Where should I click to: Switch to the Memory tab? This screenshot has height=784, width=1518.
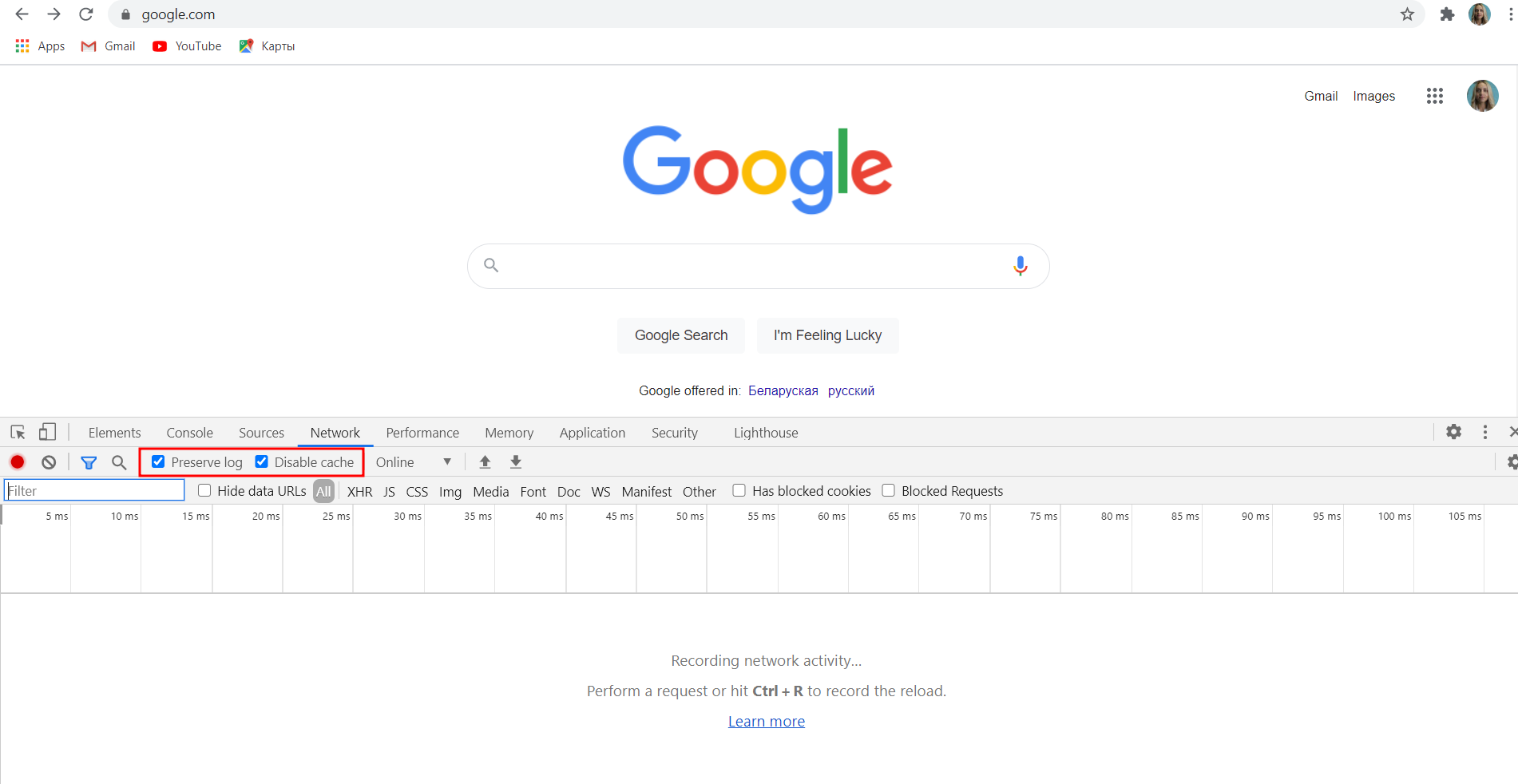[x=509, y=433]
